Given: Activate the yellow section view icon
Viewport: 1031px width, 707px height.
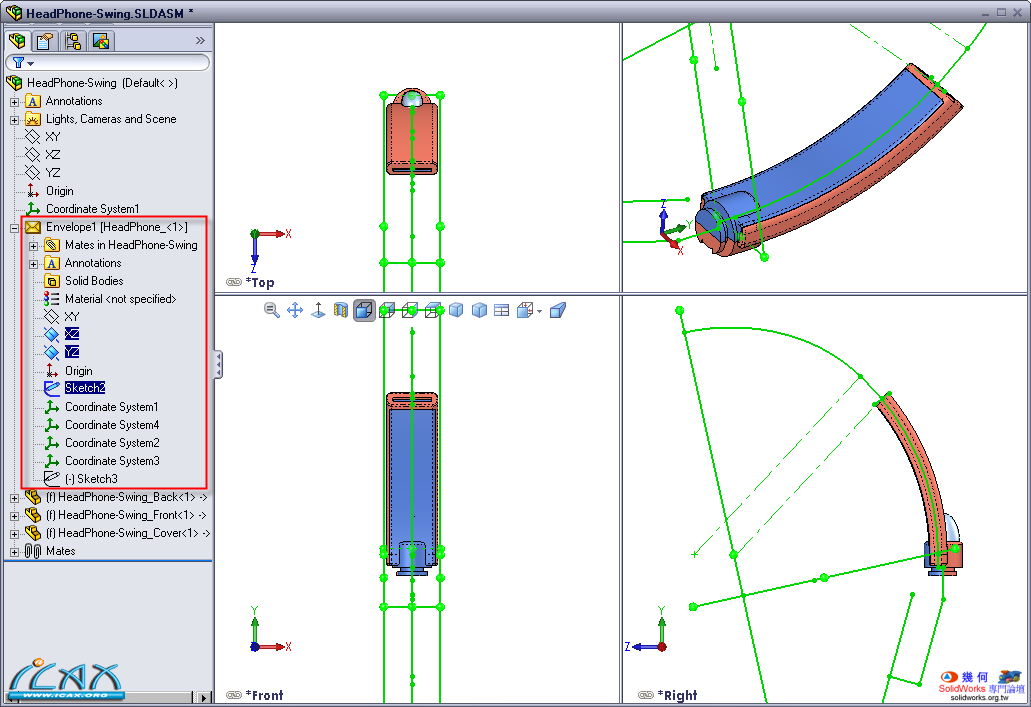Looking at the screenshot, I should click(x=341, y=311).
